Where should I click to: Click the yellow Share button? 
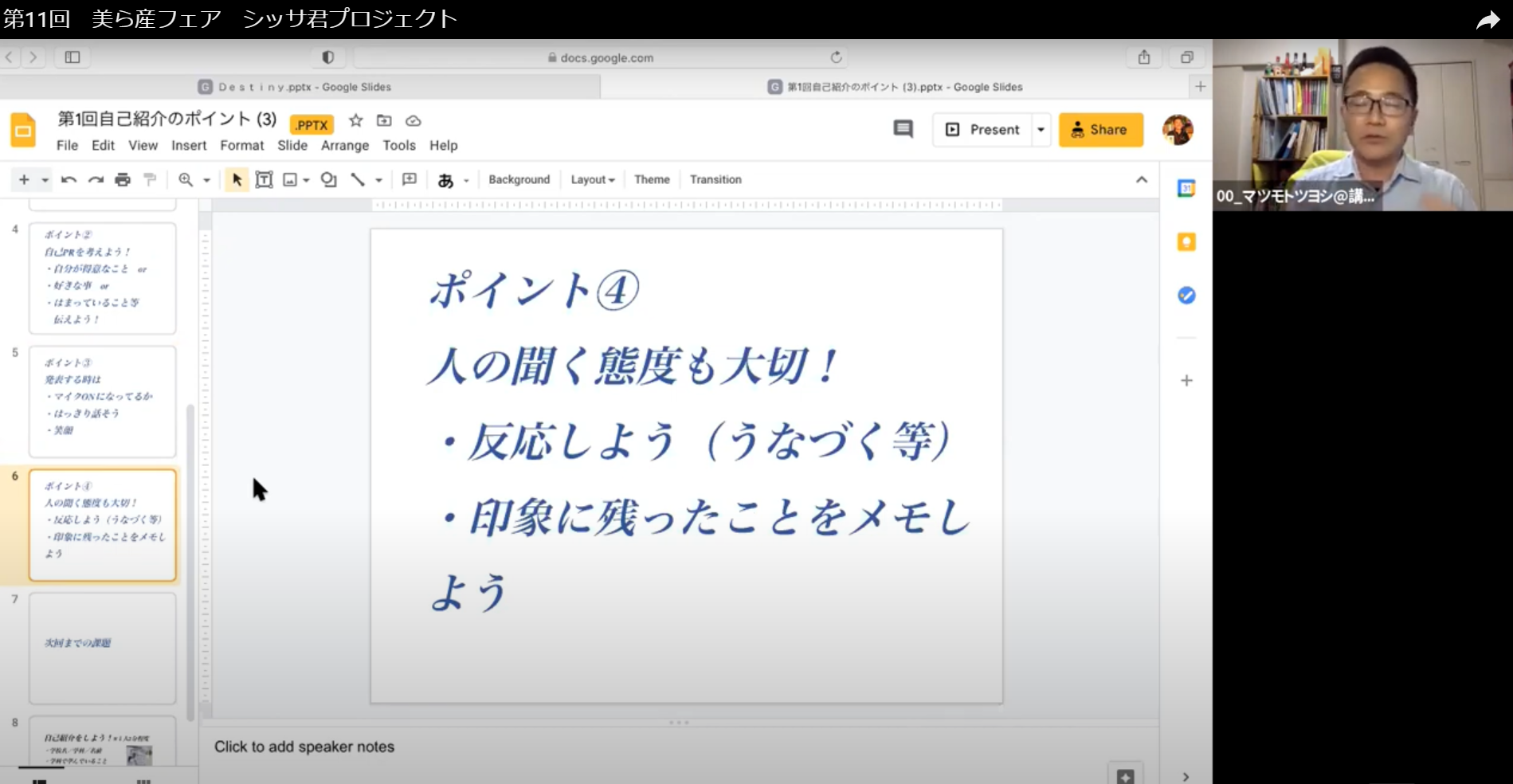click(1100, 130)
